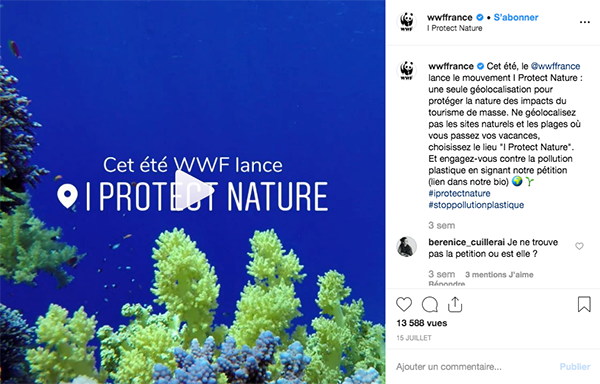Share the post via share icon

[455, 304]
